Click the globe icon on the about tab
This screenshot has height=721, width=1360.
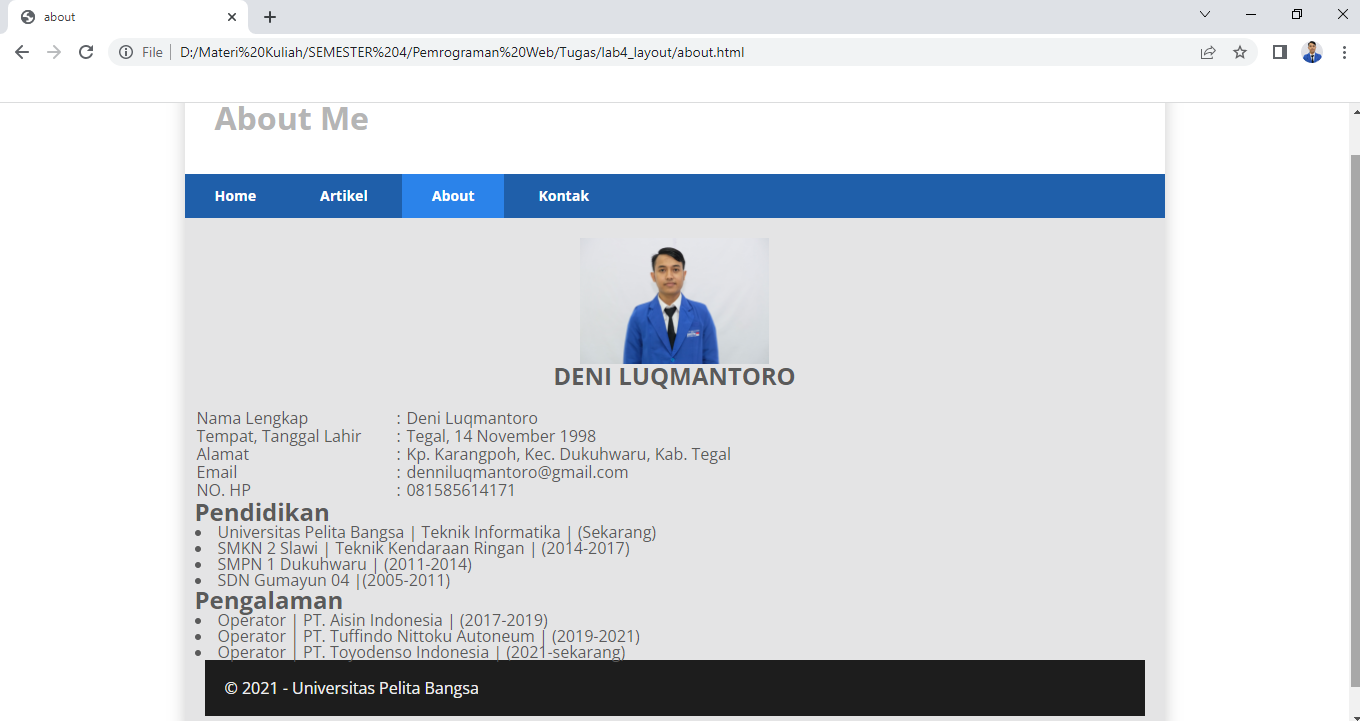[24, 16]
